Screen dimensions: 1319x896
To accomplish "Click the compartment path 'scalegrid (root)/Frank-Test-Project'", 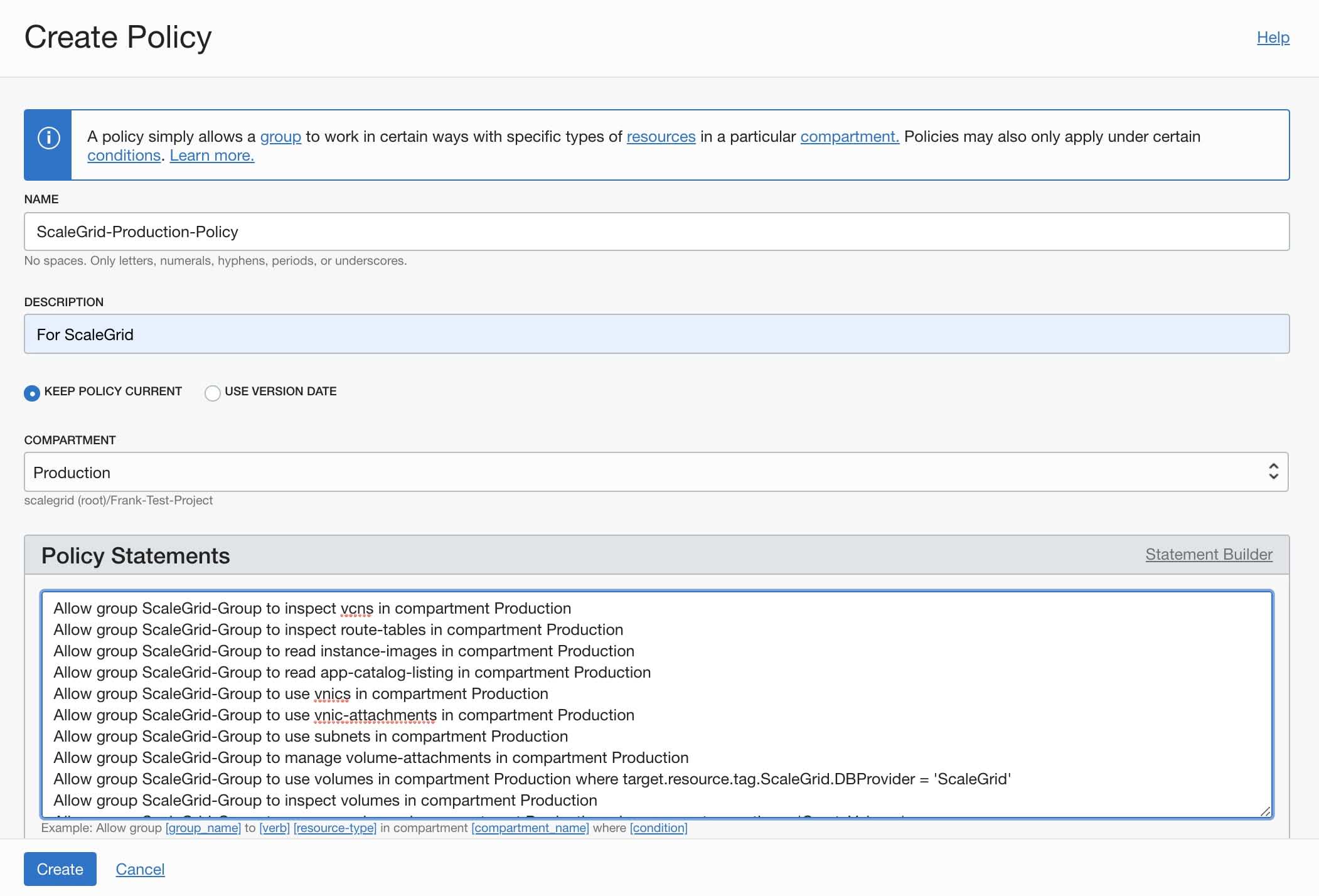I will tap(119, 501).
